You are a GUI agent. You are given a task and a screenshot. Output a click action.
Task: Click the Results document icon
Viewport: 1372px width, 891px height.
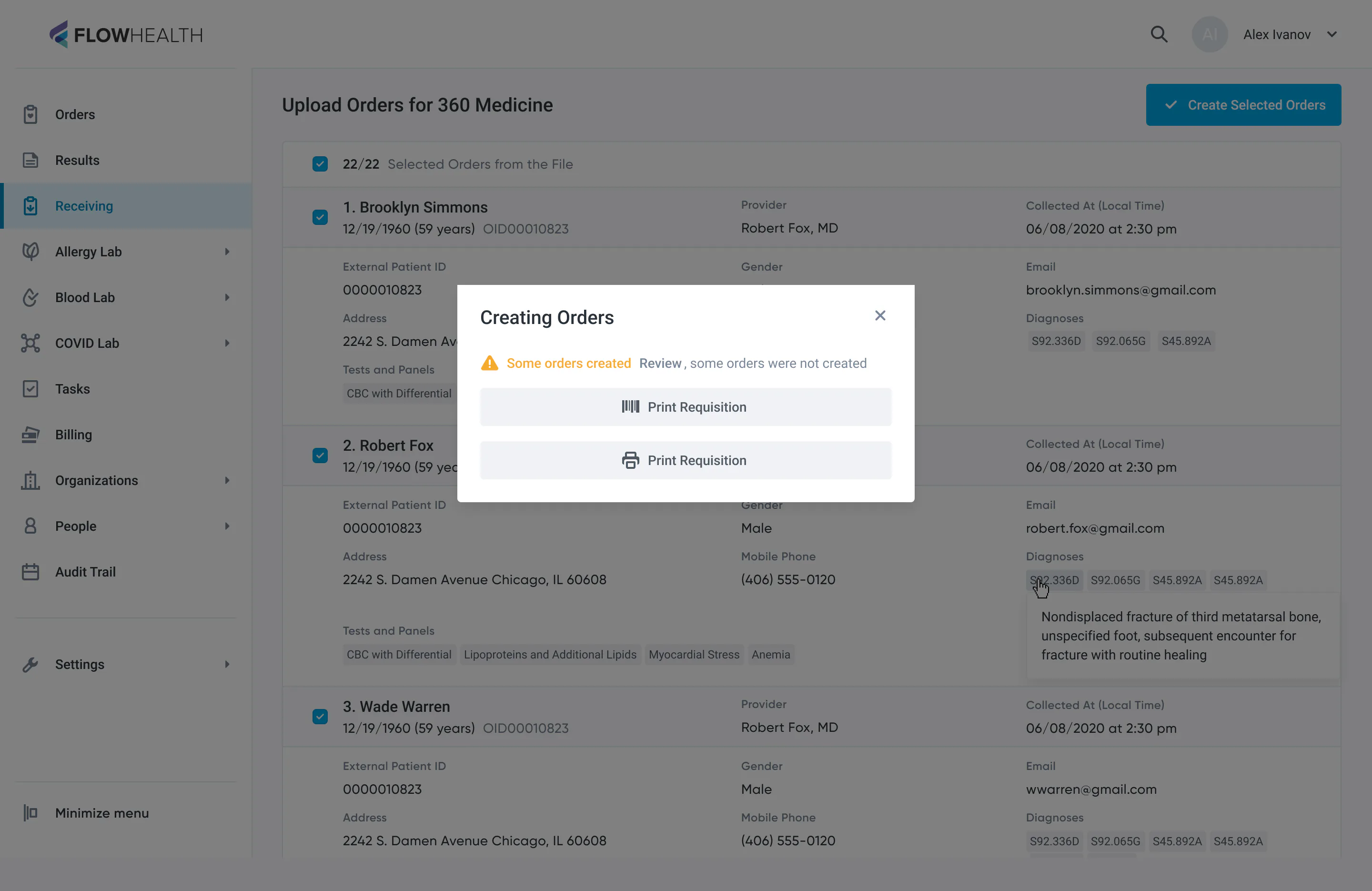30,160
